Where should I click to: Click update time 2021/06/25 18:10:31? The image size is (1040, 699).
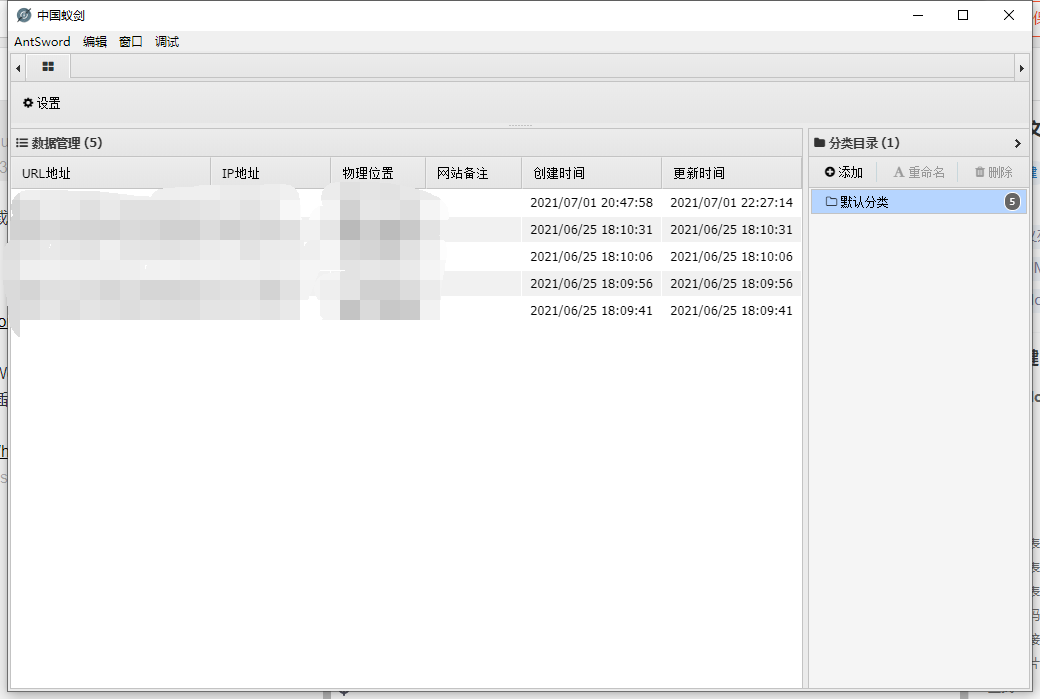point(732,229)
